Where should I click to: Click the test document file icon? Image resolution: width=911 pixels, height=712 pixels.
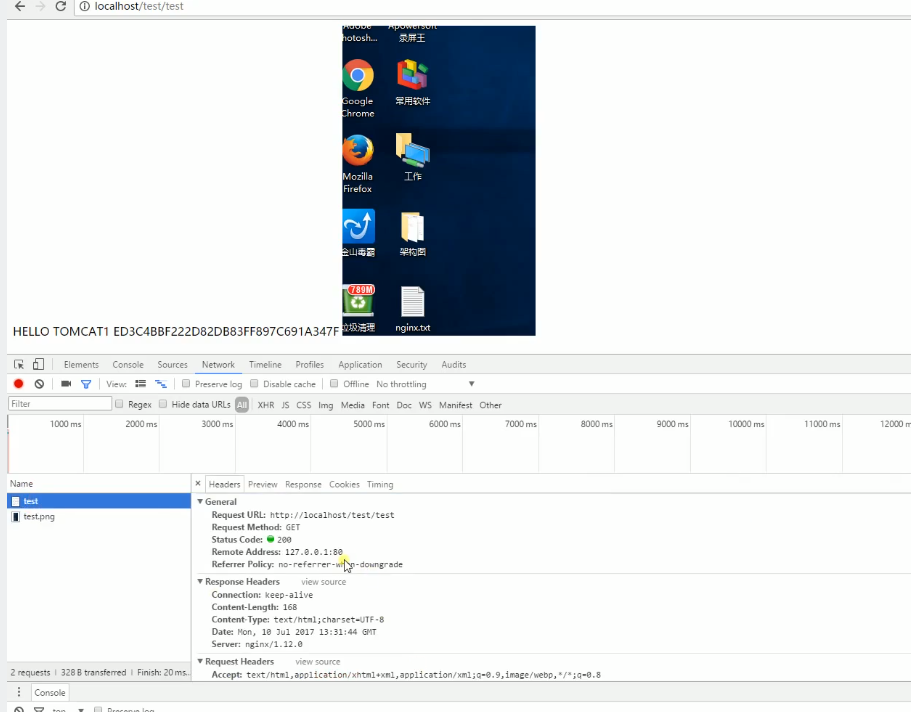(x=16, y=501)
